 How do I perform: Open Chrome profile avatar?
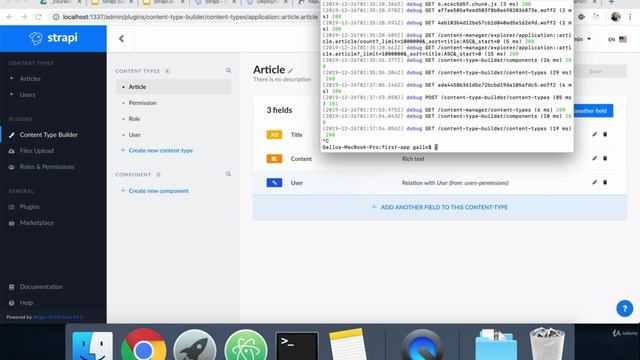pyautogui.click(x=616, y=17)
